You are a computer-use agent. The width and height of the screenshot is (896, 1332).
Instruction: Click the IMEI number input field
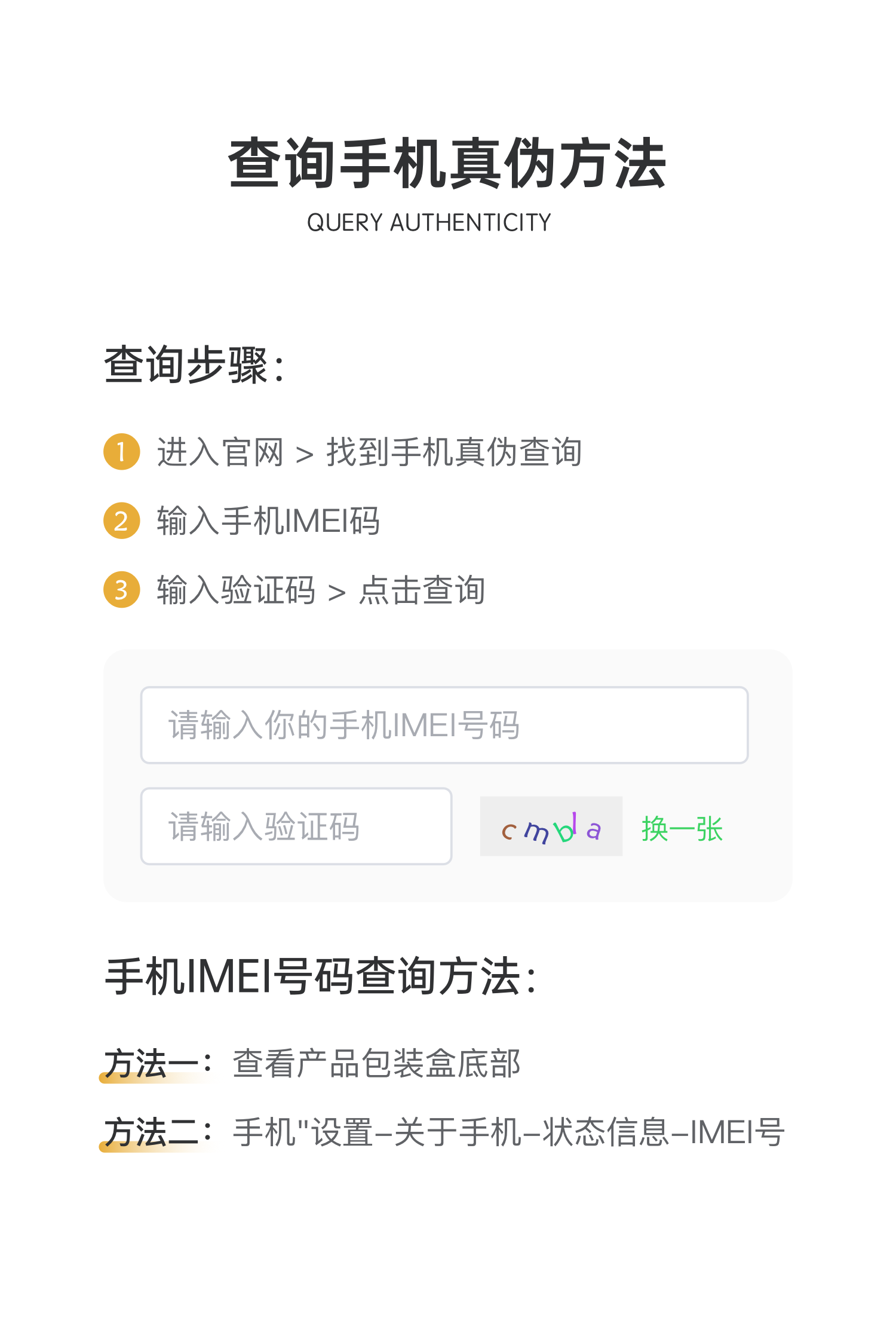pyautogui.click(x=444, y=725)
